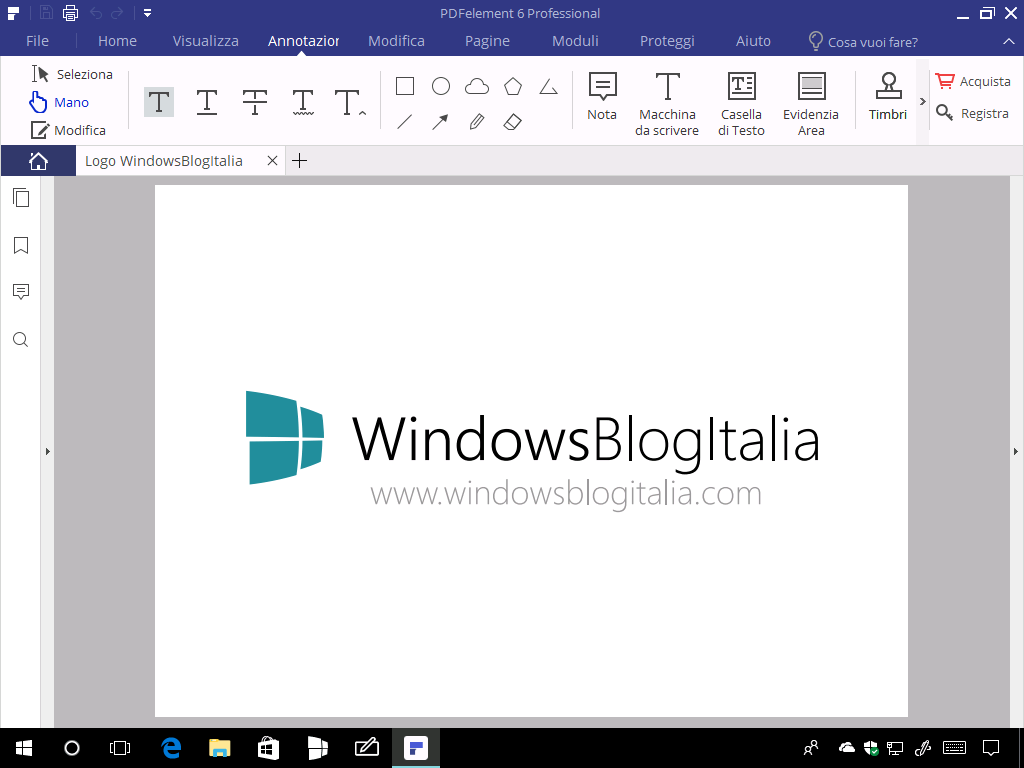Switch to the Proteggi tab
The image size is (1024, 768).
coord(667,40)
